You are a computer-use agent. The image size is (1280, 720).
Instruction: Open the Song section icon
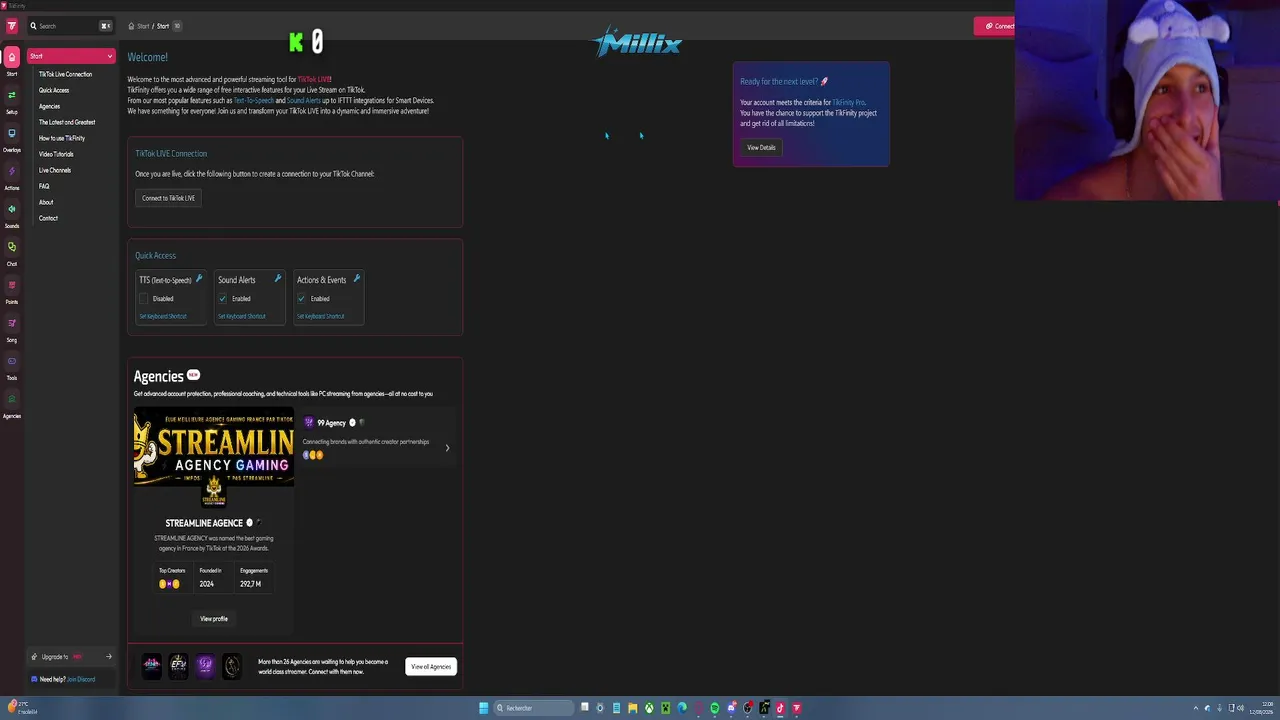tap(12, 323)
